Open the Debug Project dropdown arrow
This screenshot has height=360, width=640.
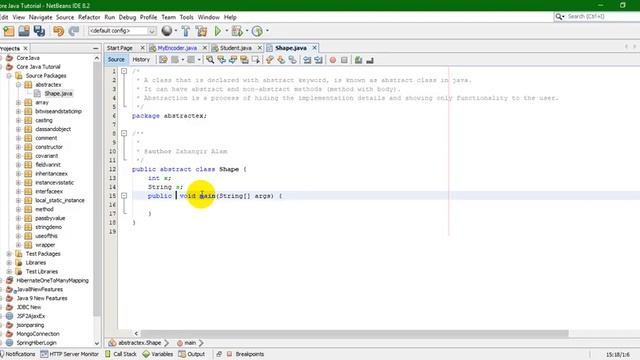point(247,31)
